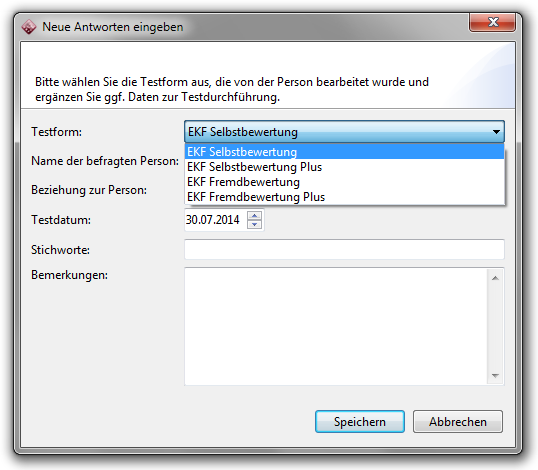The image size is (538, 470).
Task: Click Bemerkungen scrollbar down arrow
Action: (495, 375)
